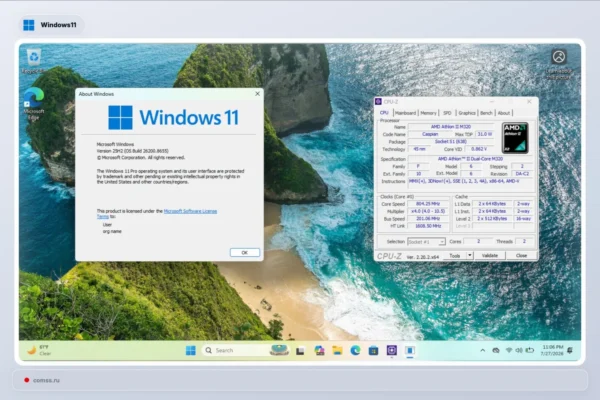Click the Technology '45 nm' value
The height and width of the screenshot is (400, 600).
(x=419, y=149)
